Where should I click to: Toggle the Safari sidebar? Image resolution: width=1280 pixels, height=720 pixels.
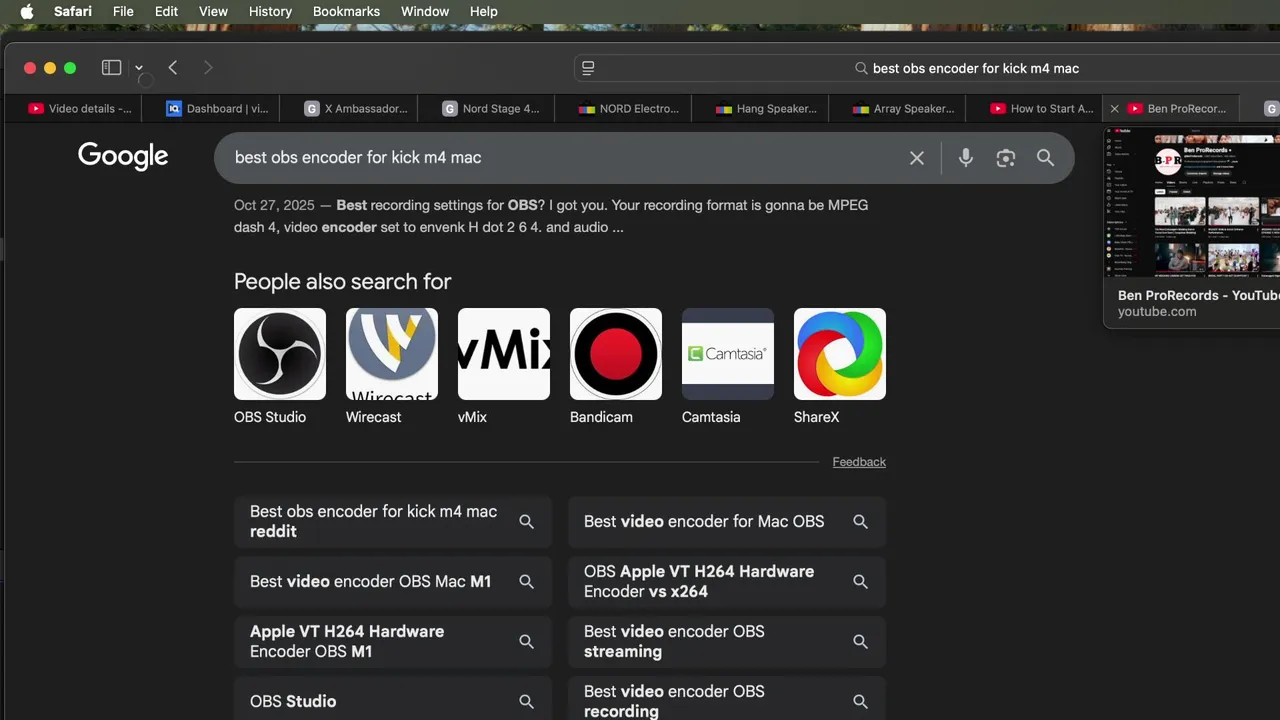[111, 68]
